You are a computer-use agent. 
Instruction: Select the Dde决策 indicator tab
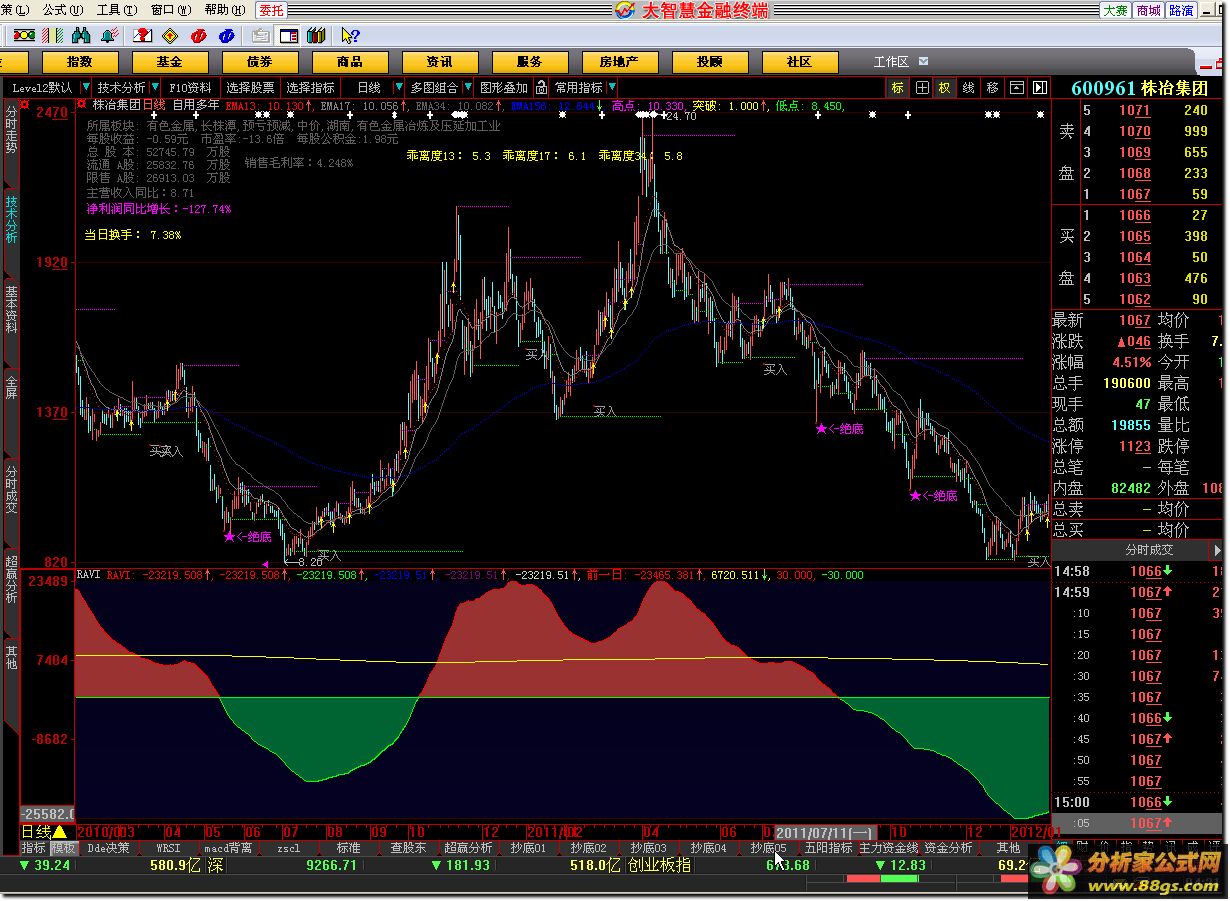click(109, 848)
